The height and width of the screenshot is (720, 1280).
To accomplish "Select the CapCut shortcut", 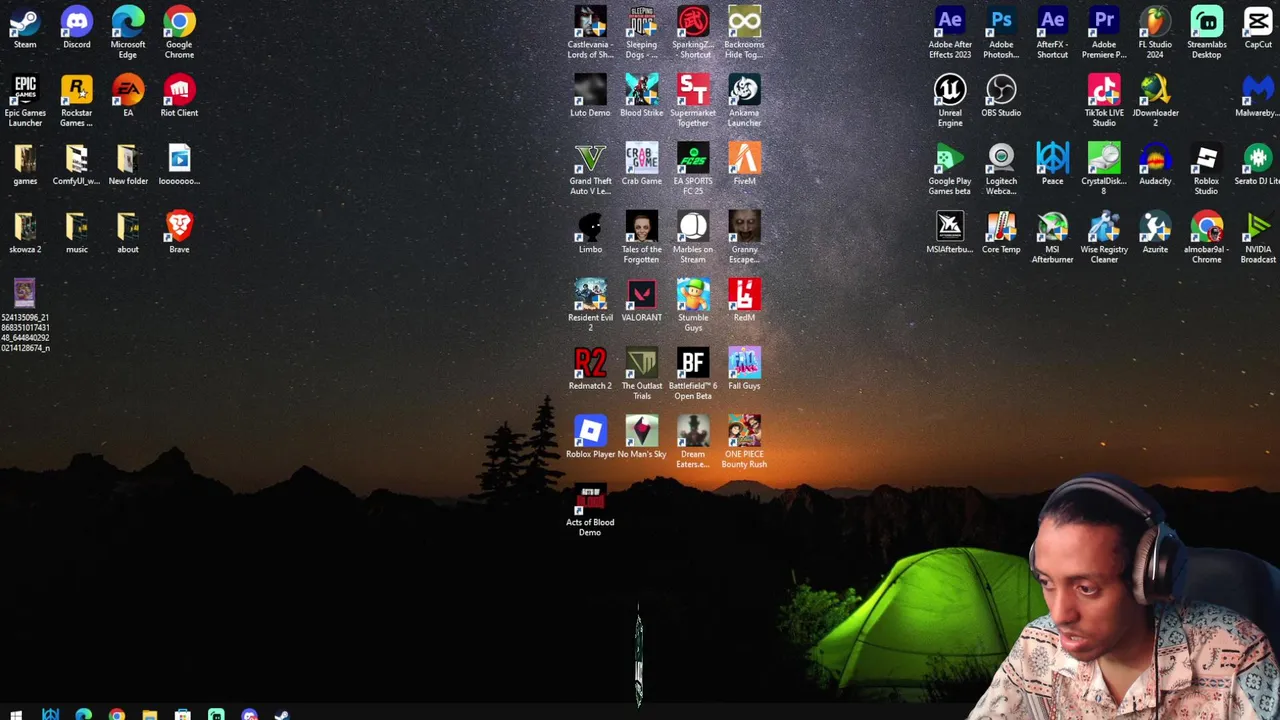I will coord(1258,22).
